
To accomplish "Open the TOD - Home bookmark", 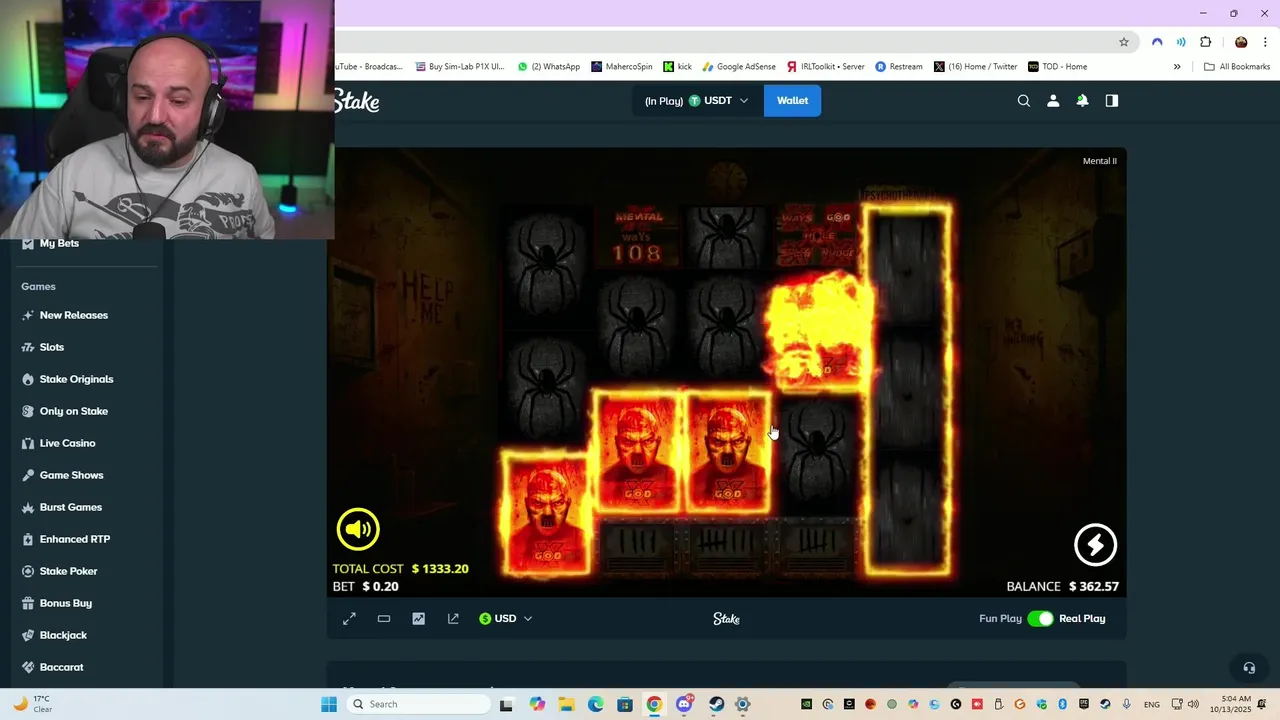I will (x=1057, y=67).
